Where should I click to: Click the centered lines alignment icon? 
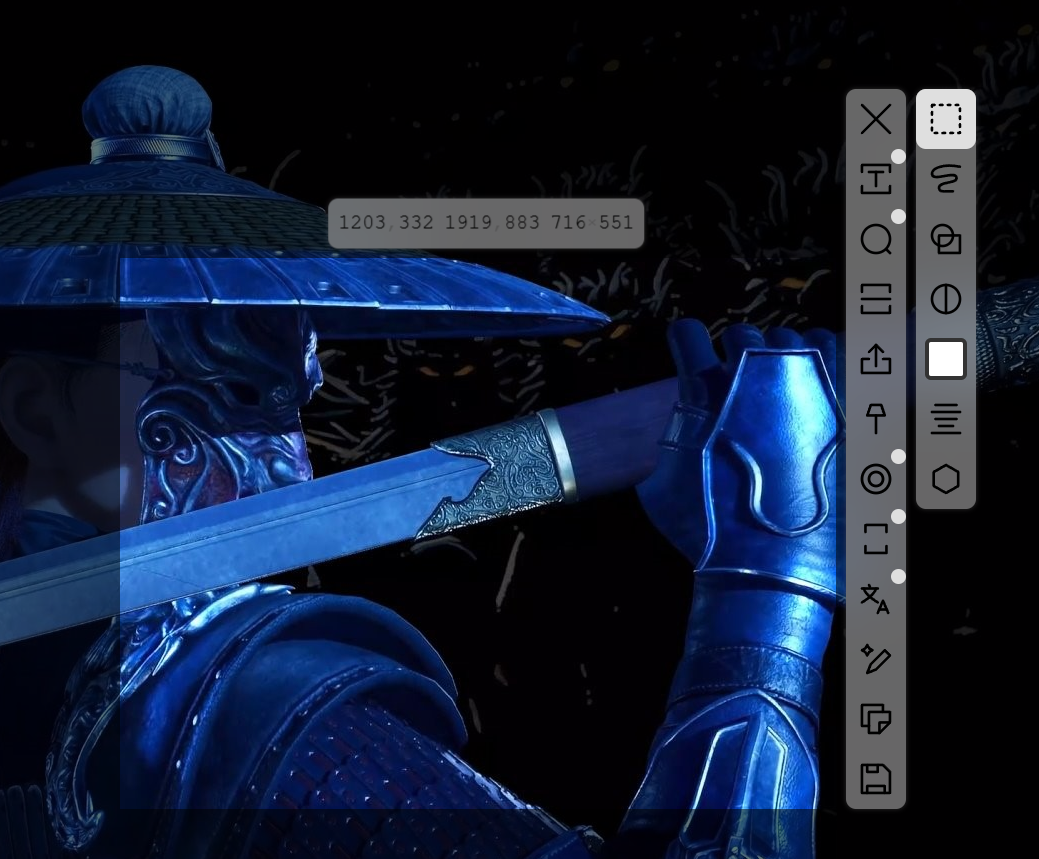(x=946, y=419)
